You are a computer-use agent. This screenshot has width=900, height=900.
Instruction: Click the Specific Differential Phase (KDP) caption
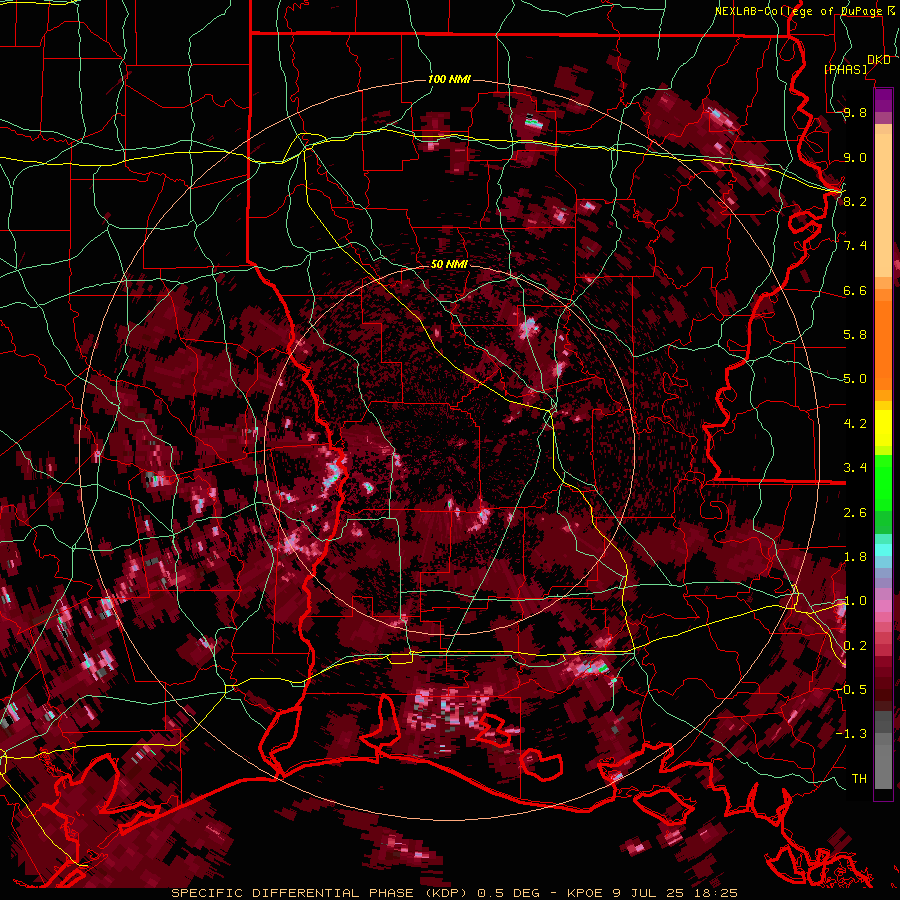(x=321, y=893)
